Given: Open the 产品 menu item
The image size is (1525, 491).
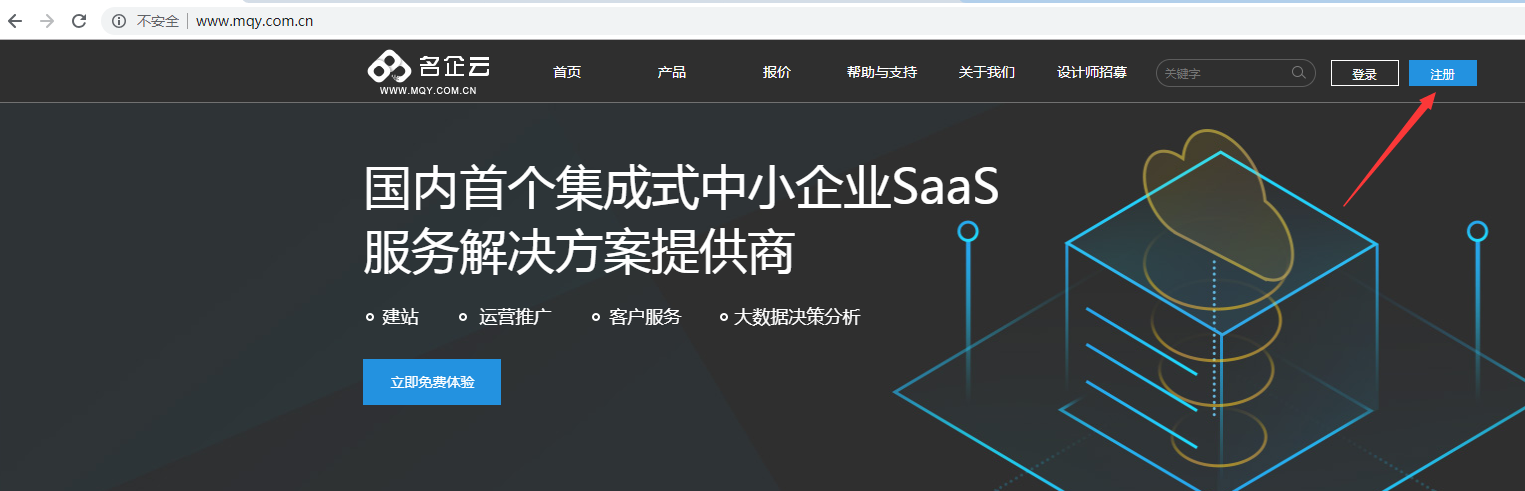Looking at the screenshot, I should 672,73.
